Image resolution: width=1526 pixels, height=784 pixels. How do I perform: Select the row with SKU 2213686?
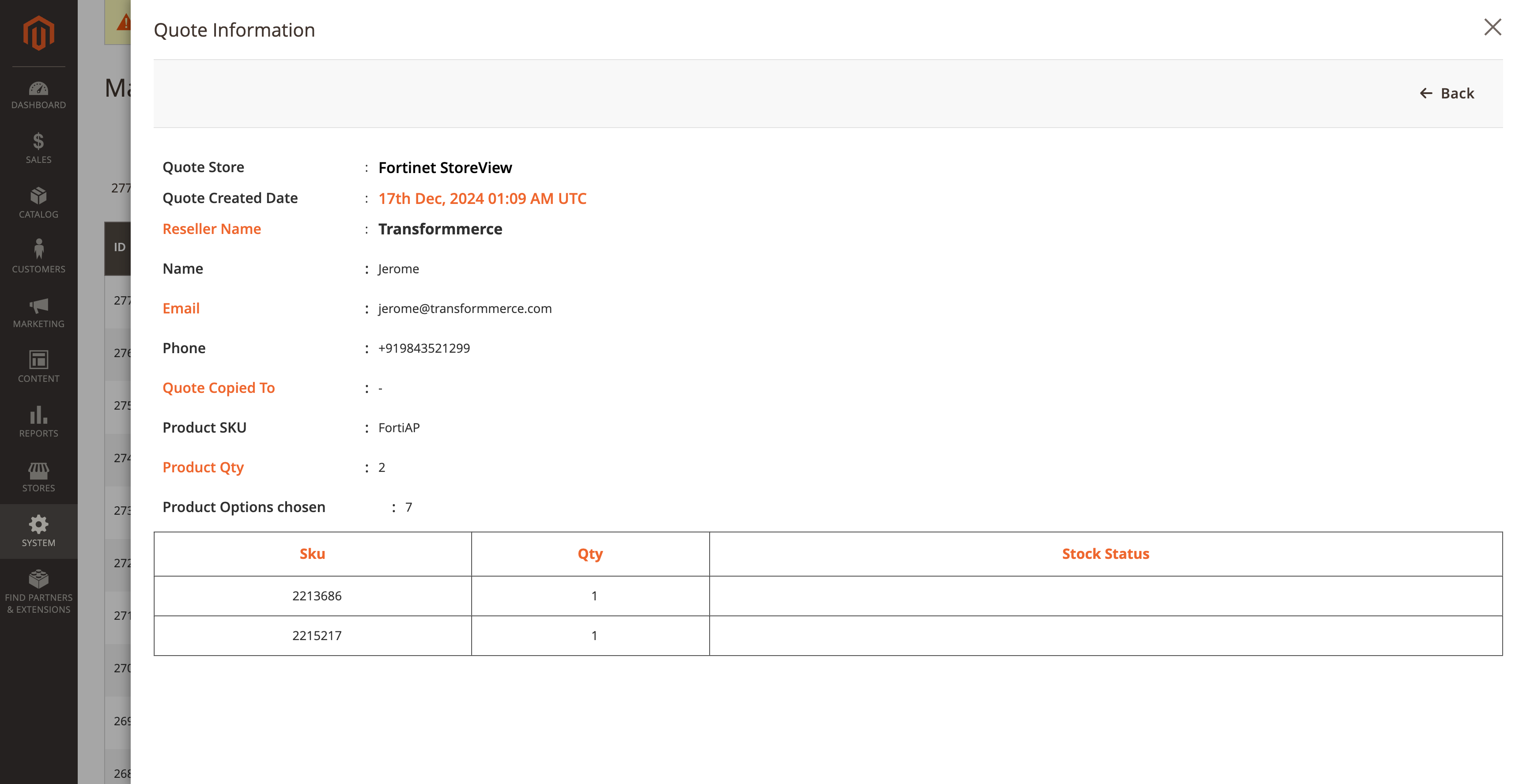(x=316, y=596)
